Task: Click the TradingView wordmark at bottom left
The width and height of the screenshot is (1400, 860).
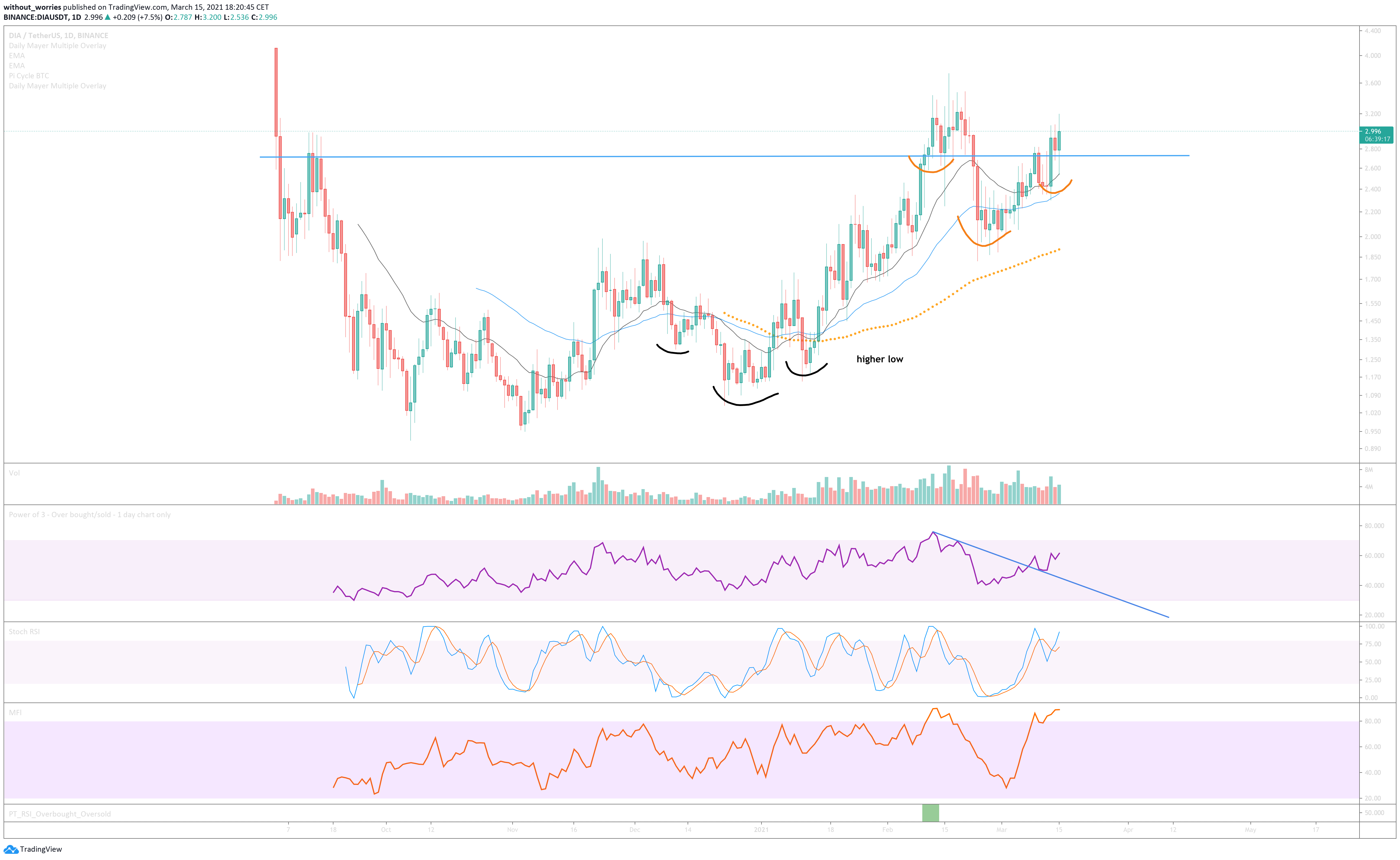Action: 41,849
